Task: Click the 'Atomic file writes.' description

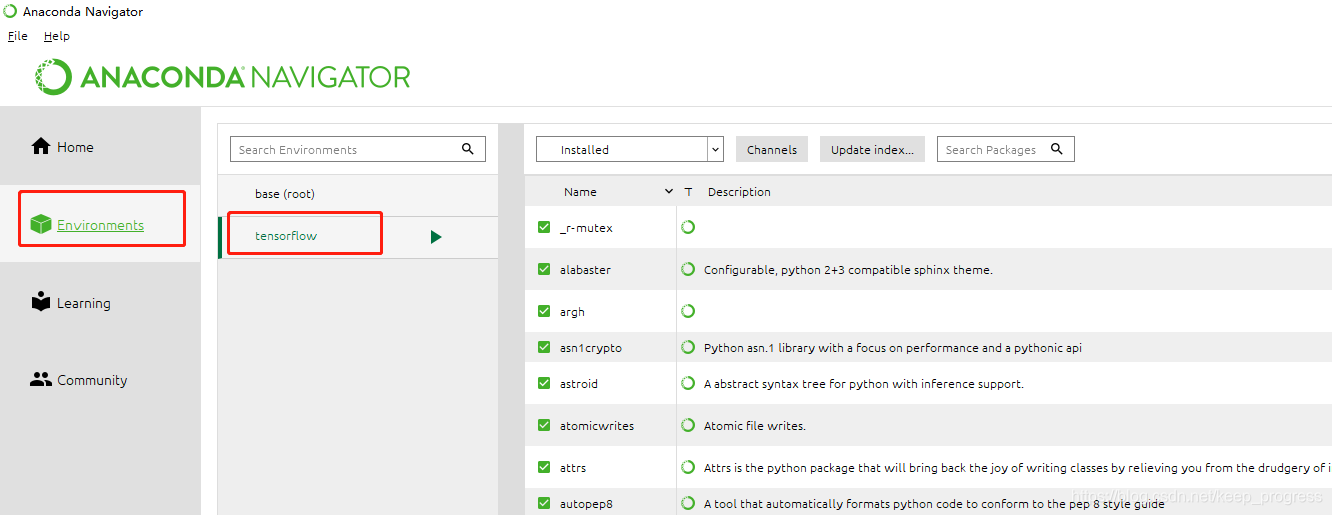Action: point(755,425)
